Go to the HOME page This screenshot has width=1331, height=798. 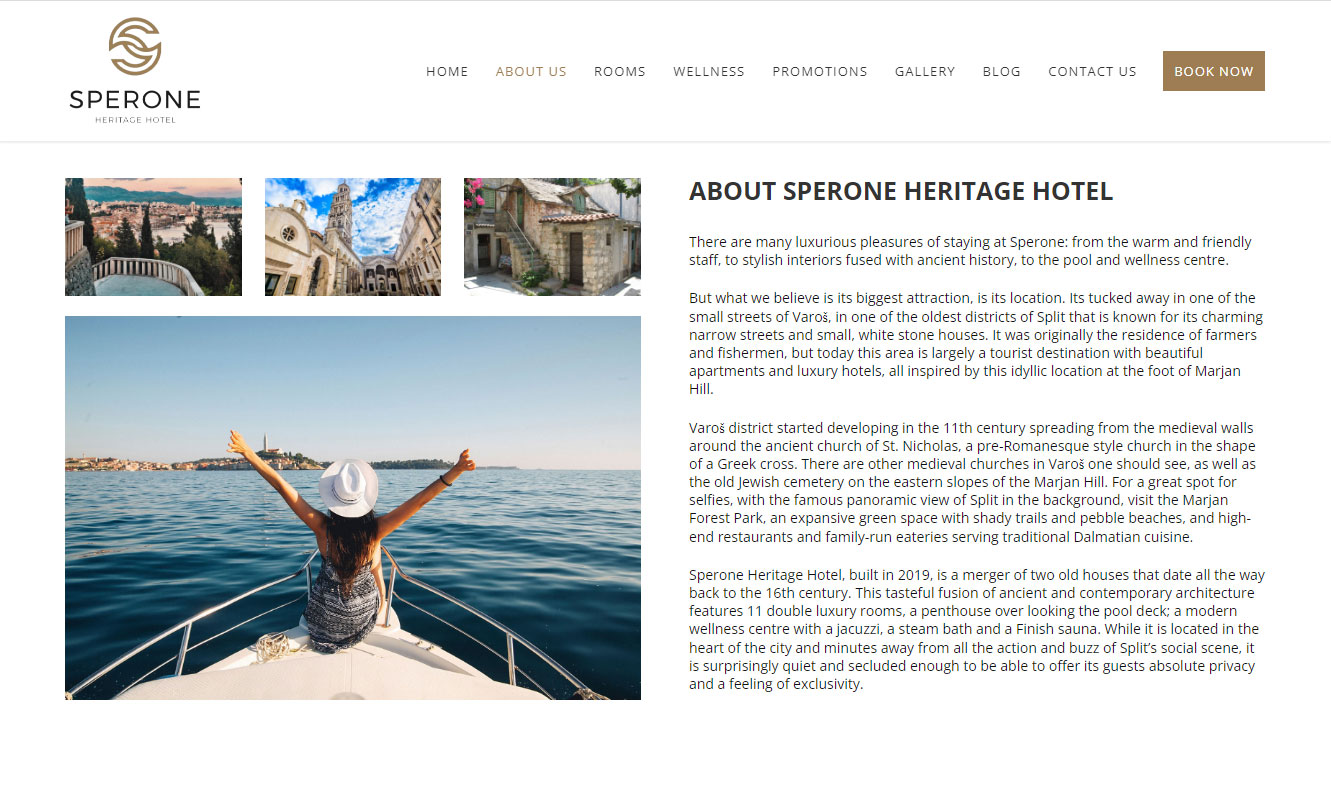[x=447, y=71]
